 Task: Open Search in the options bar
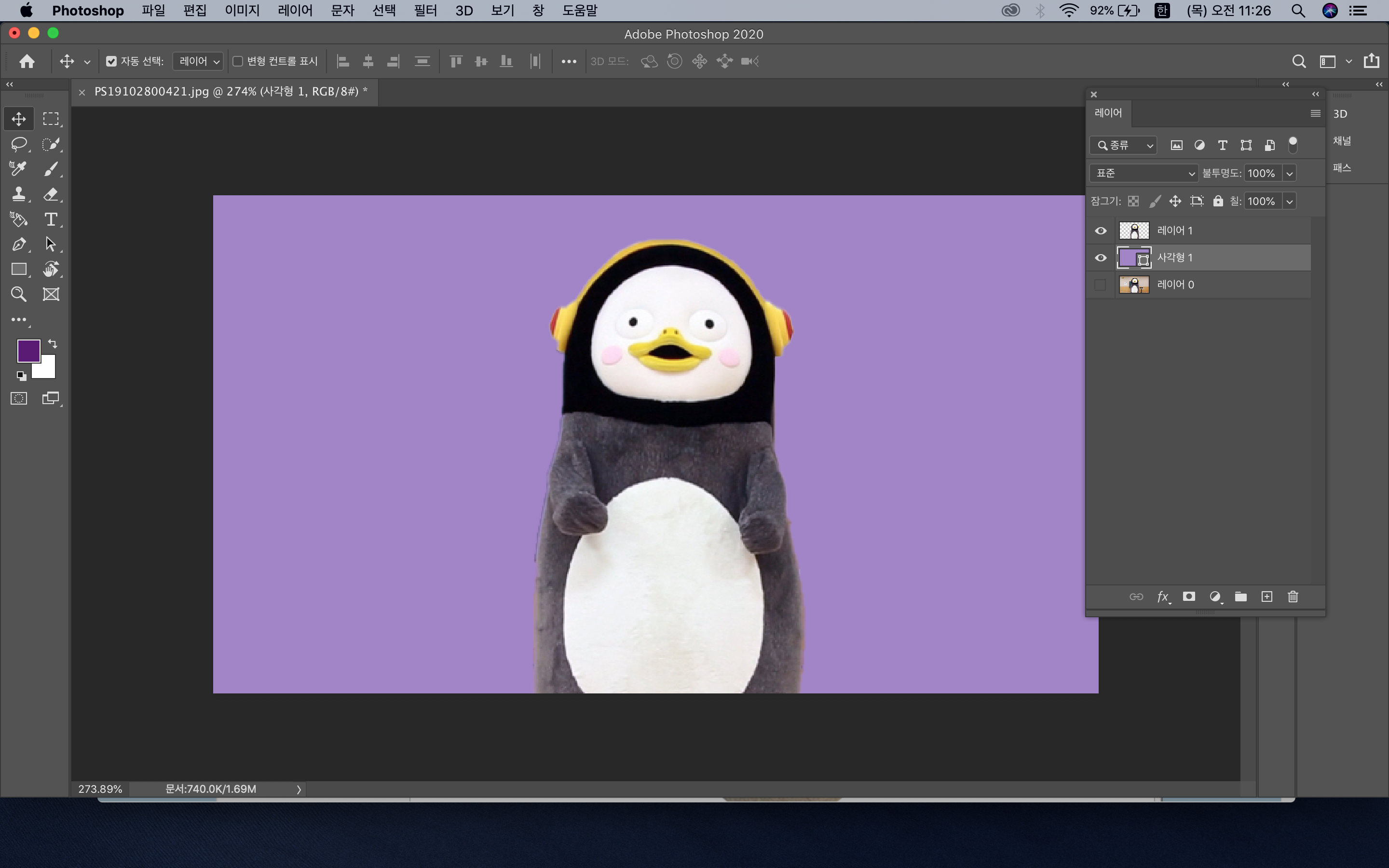[1299, 61]
